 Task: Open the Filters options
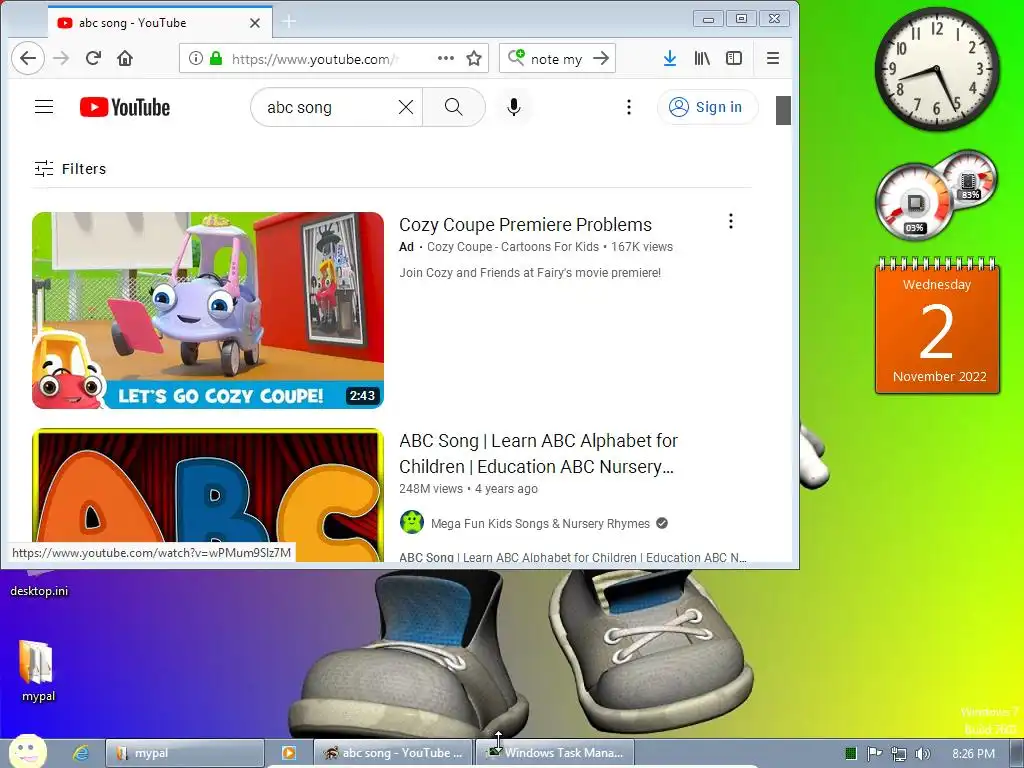pos(70,168)
